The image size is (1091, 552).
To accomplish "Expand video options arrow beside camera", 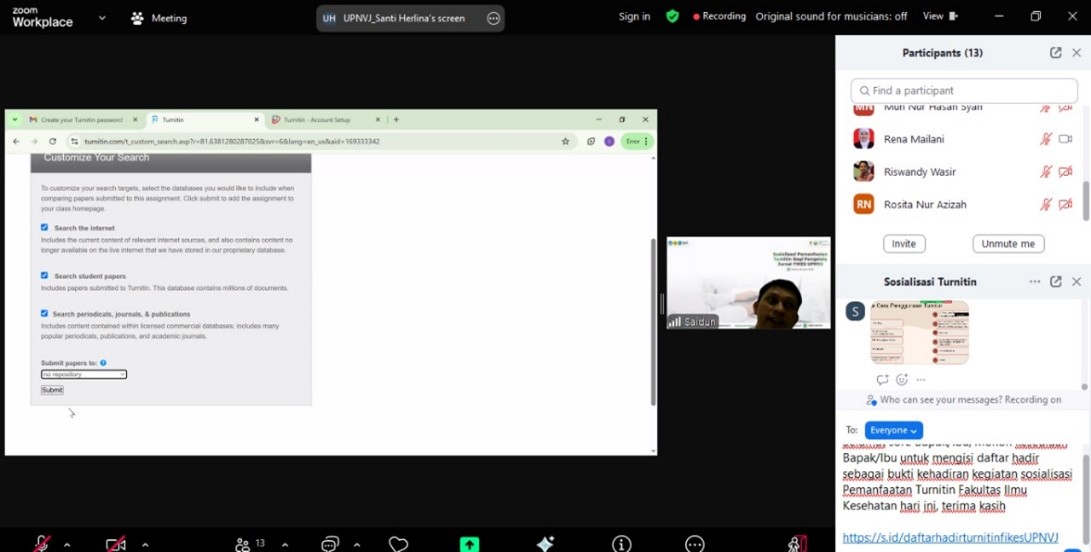I will coord(145,544).
